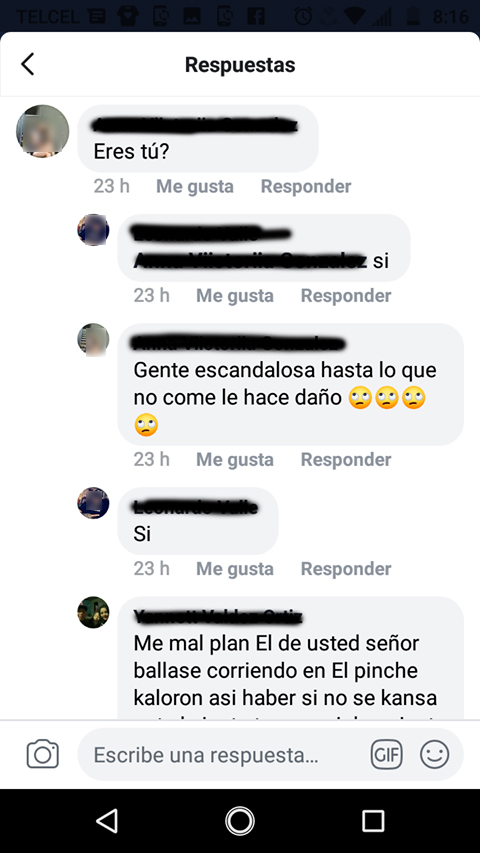Like the "Eres tú?" comment
The height and width of the screenshot is (853, 480).
(195, 187)
